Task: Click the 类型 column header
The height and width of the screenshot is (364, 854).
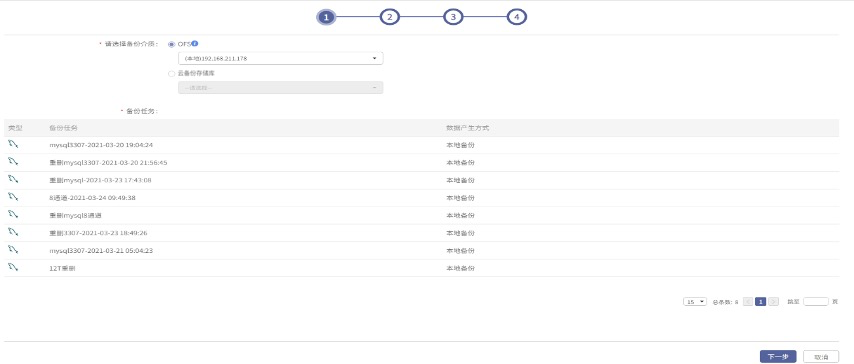Action: [14, 128]
